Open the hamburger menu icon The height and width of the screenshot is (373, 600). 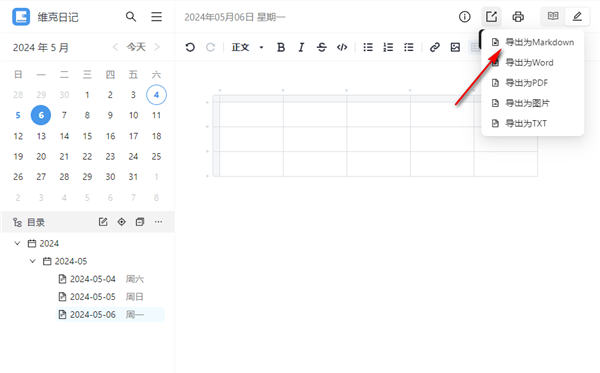[156, 17]
